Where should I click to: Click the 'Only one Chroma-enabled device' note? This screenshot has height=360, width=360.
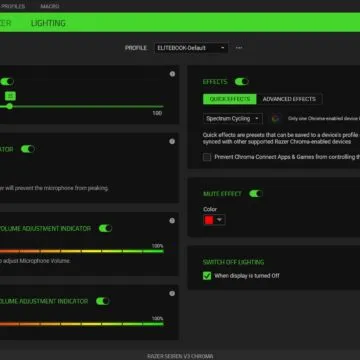(x=323, y=119)
